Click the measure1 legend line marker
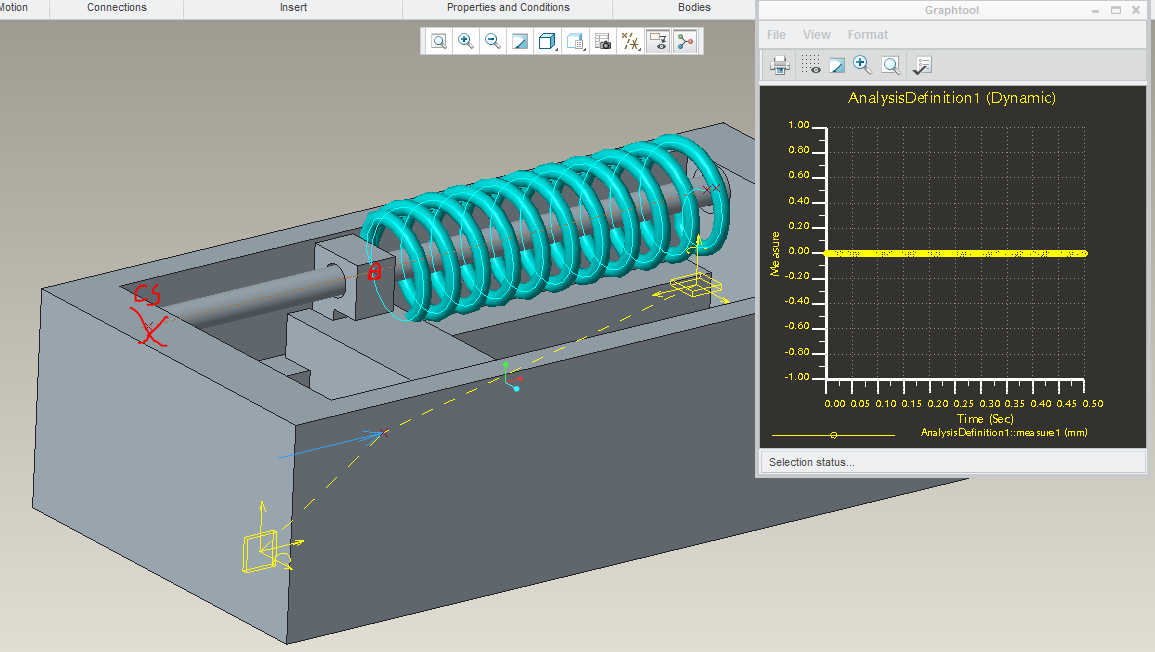This screenshot has height=652, width=1155. point(833,435)
